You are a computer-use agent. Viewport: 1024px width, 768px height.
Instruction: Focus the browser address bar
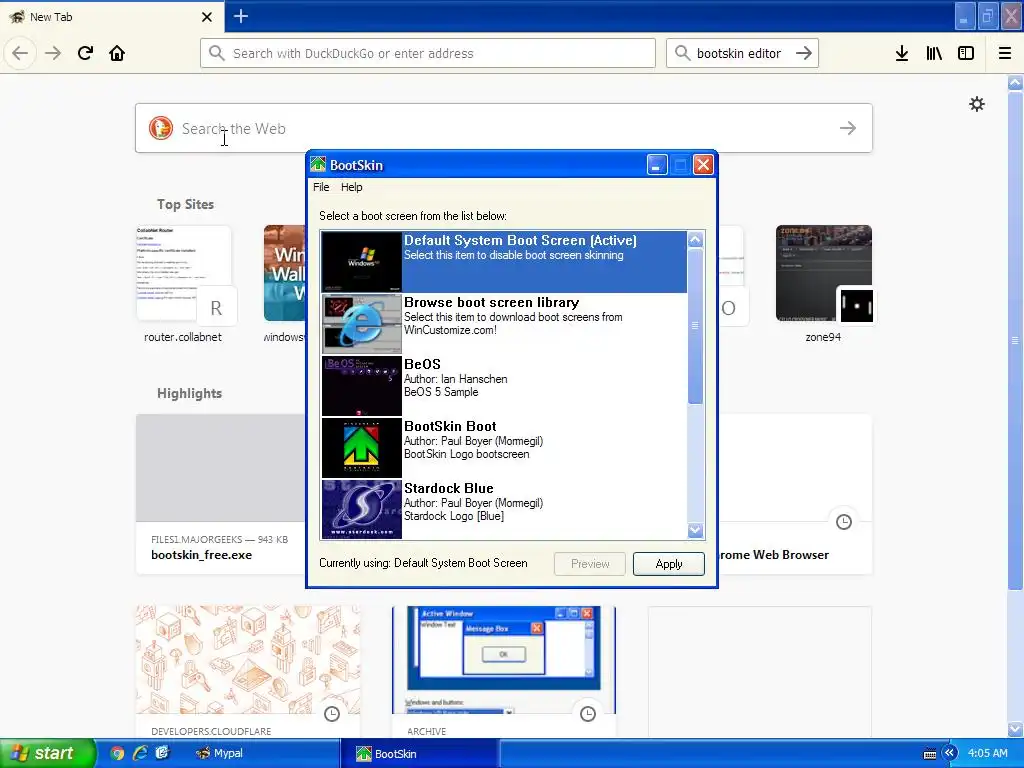(428, 53)
